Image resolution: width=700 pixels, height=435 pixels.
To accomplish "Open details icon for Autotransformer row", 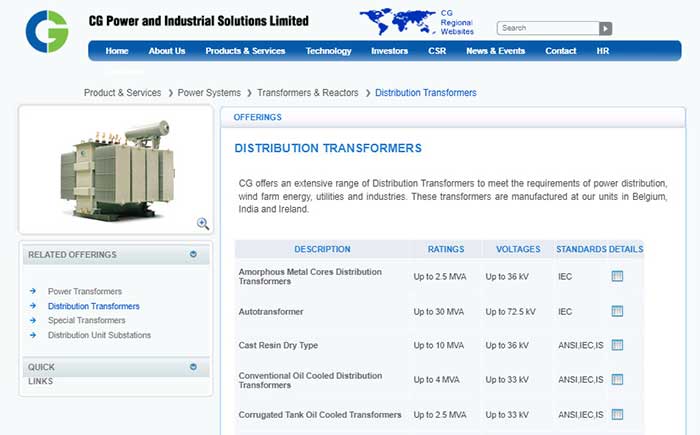I will pyautogui.click(x=617, y=311).
